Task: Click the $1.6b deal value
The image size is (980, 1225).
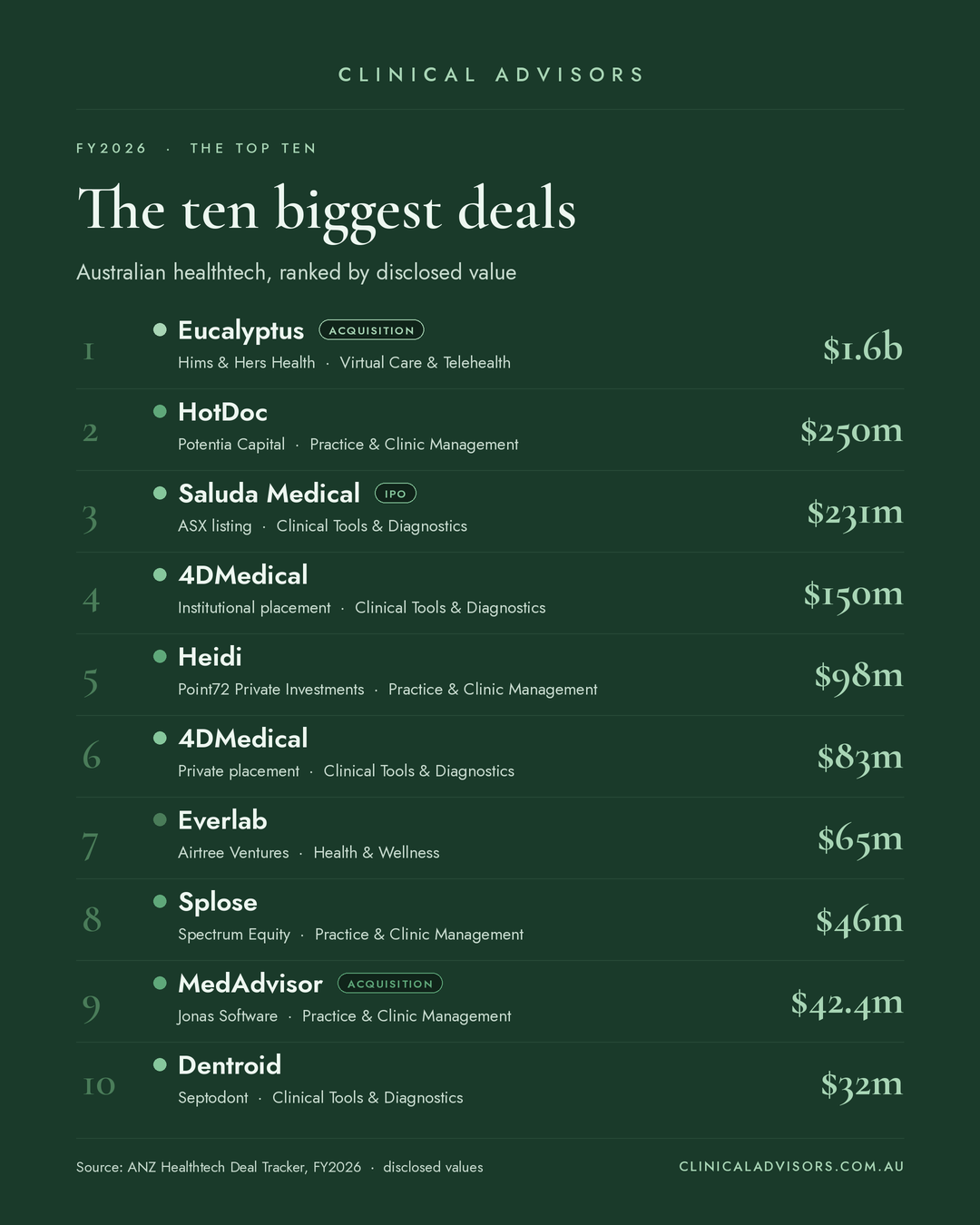Action: point(863,348)
